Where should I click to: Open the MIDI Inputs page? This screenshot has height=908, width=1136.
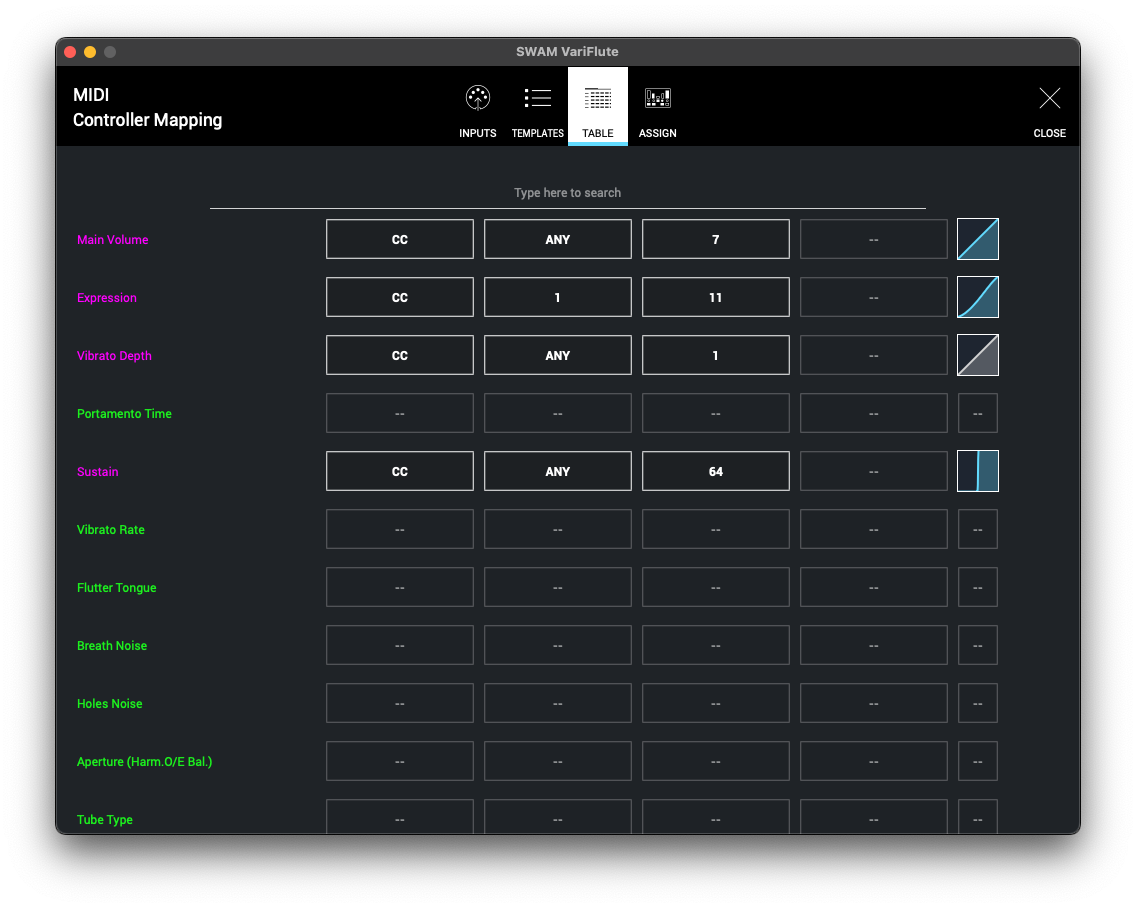pos(478,109)
